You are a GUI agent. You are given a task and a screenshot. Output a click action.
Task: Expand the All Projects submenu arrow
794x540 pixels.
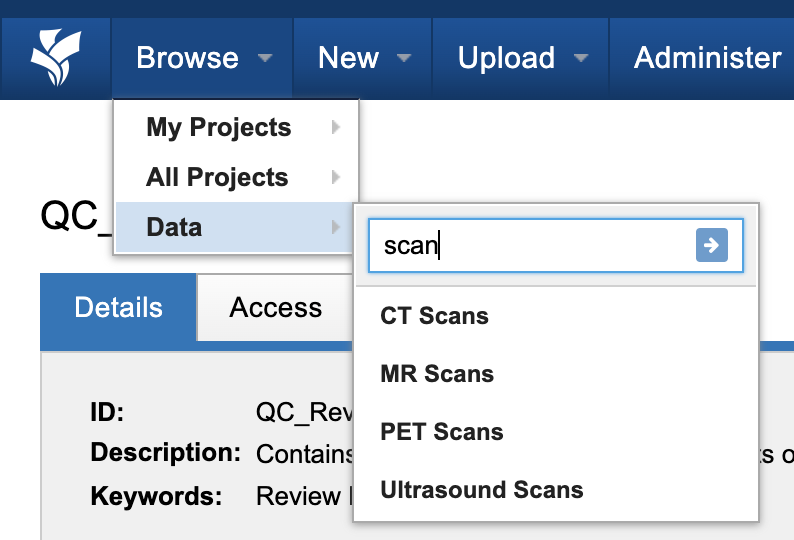pyautogui.click(x=336, y=178)
